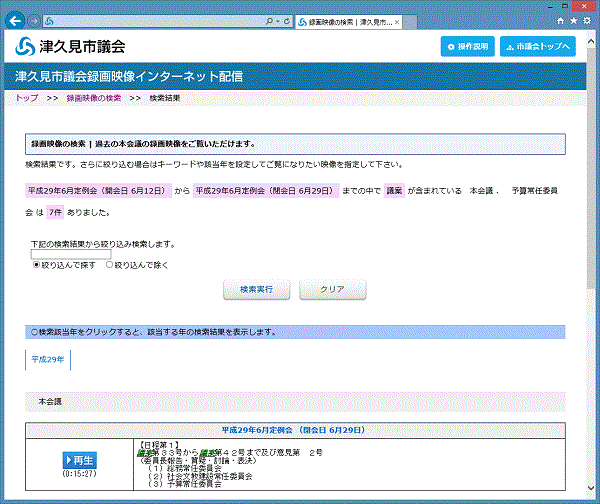The image size is (600, 504).
Task: Open the address bar dropdown arrow
Action: [278, 21]
